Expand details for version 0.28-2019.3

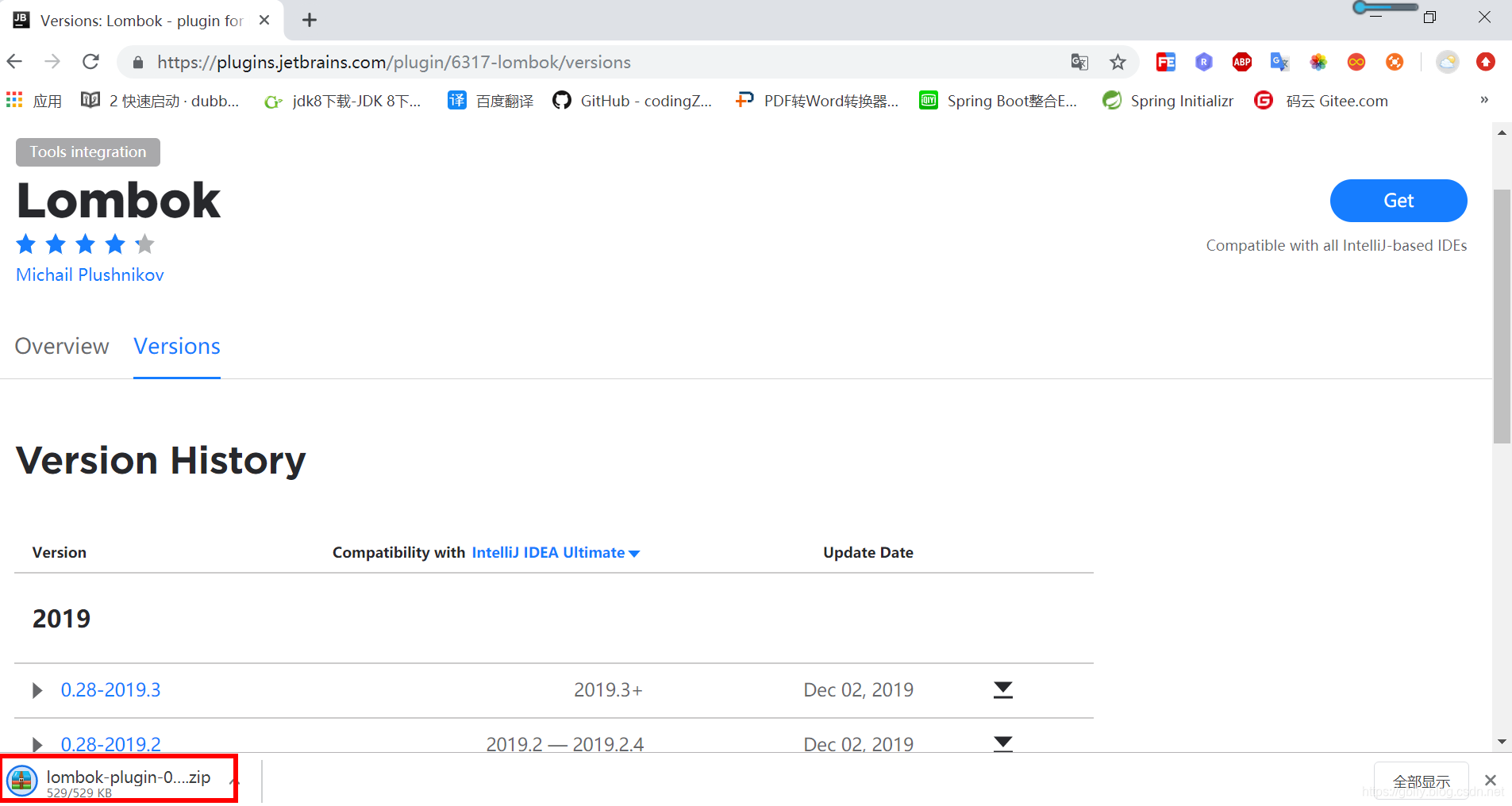pos(37,690)
